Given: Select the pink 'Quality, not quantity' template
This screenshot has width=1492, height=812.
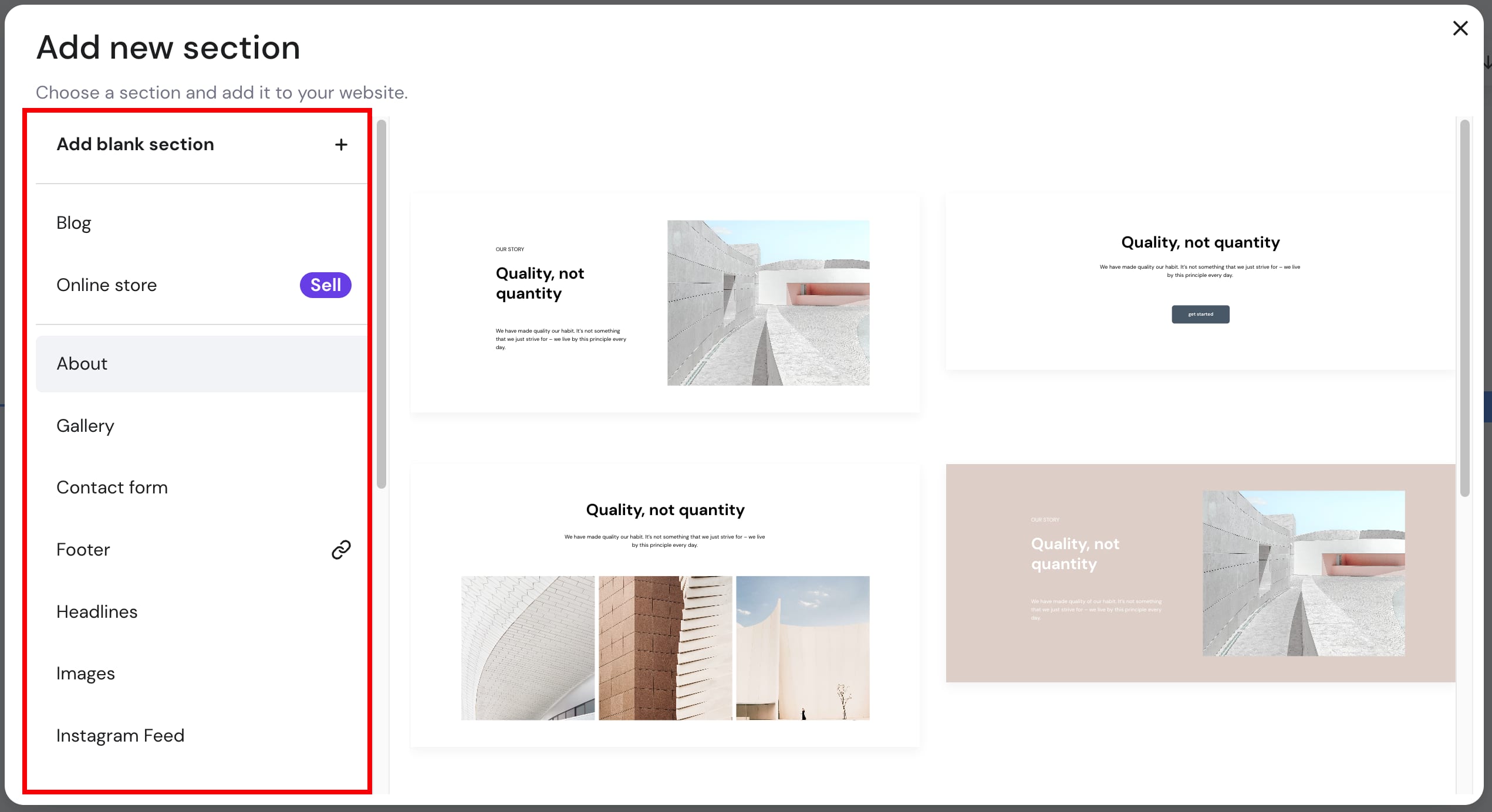Looking at the screenshot, I should point(1200,572).
